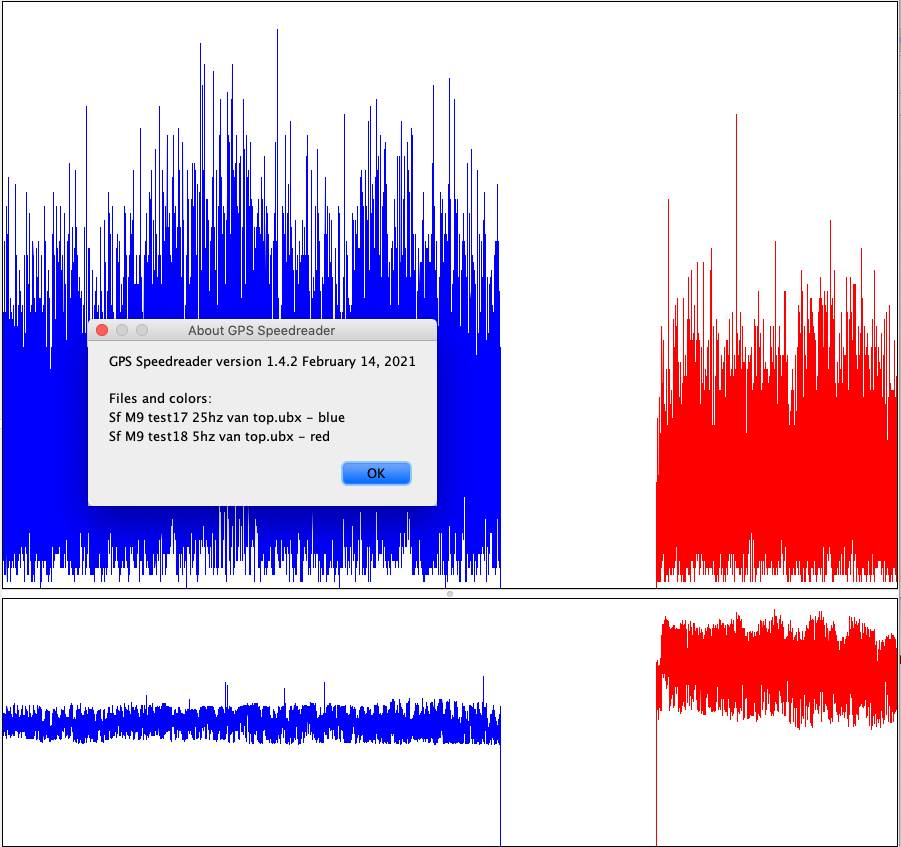Click the white gap between upper graph datasets
Screen dimensions: 901x847
coord(578,300)
